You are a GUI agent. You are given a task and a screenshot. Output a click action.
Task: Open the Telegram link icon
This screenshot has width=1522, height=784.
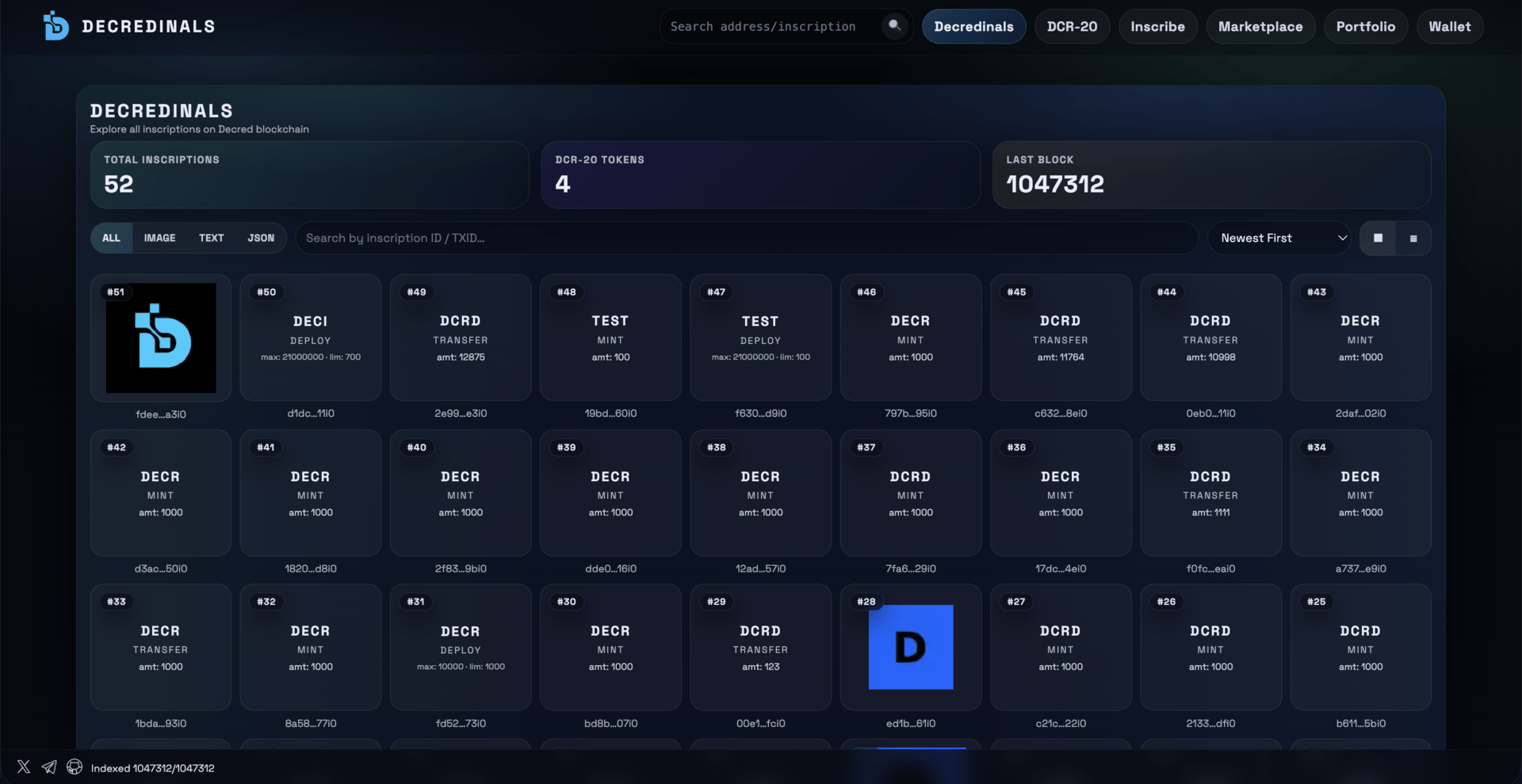tap(49, 767)
